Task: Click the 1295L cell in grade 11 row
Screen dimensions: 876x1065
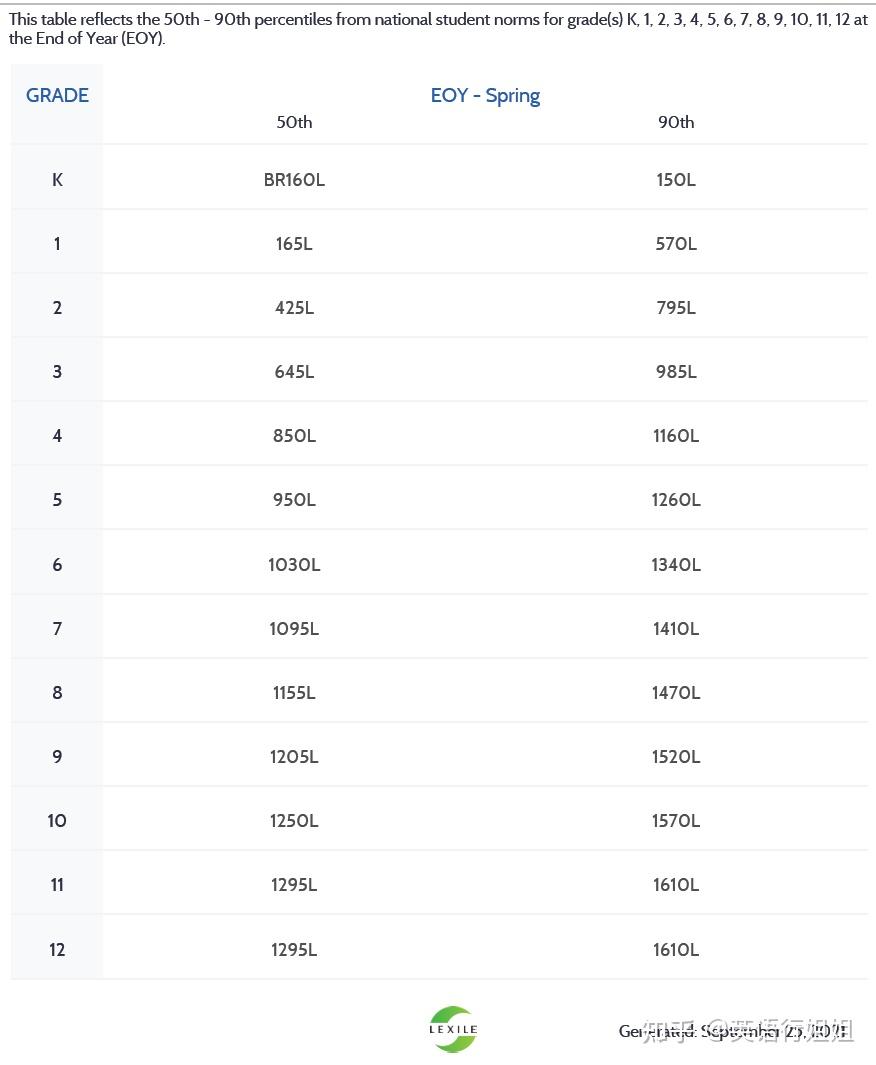Action: click(x=294, y=885)
